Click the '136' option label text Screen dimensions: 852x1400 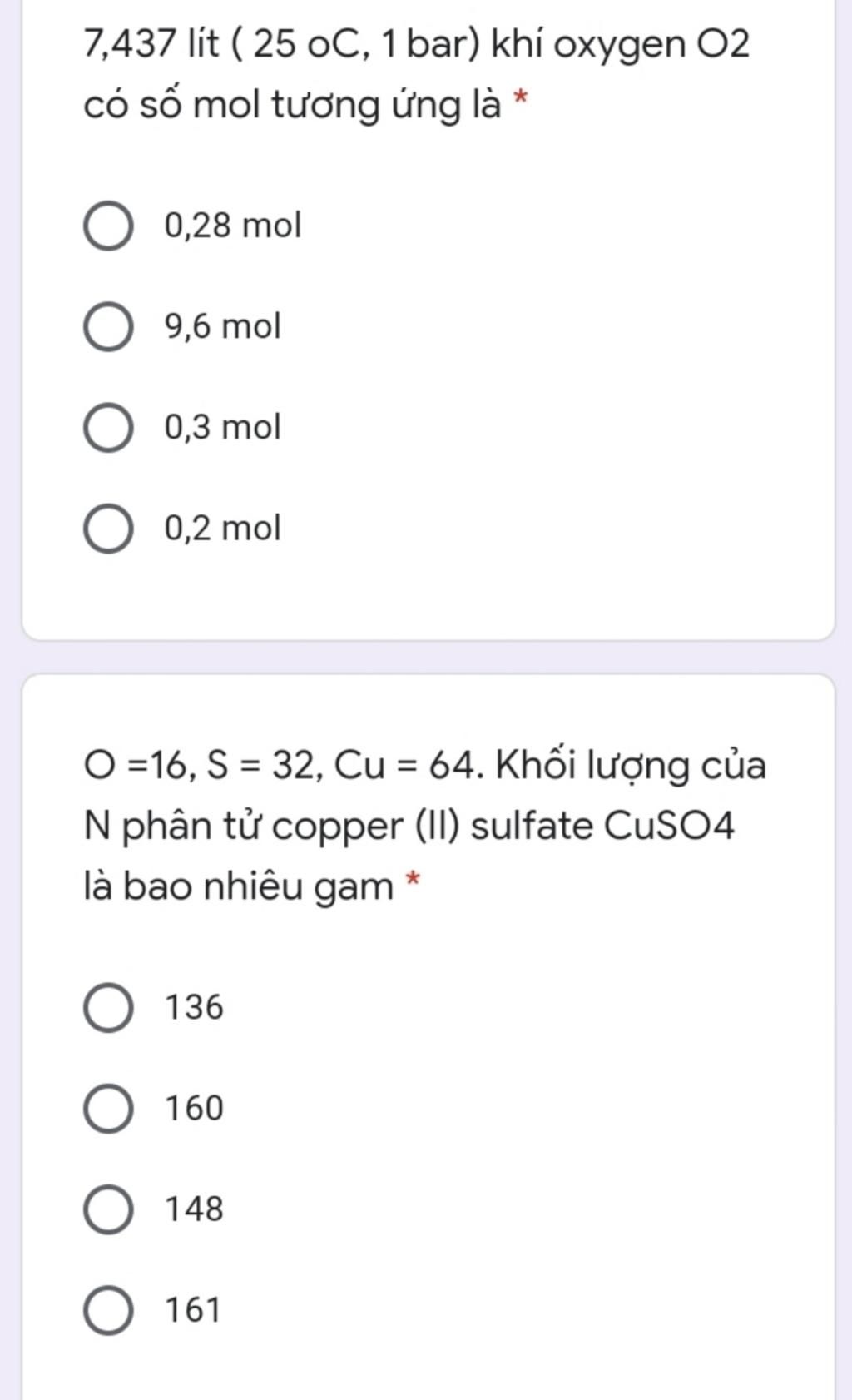pos(195,1007)
